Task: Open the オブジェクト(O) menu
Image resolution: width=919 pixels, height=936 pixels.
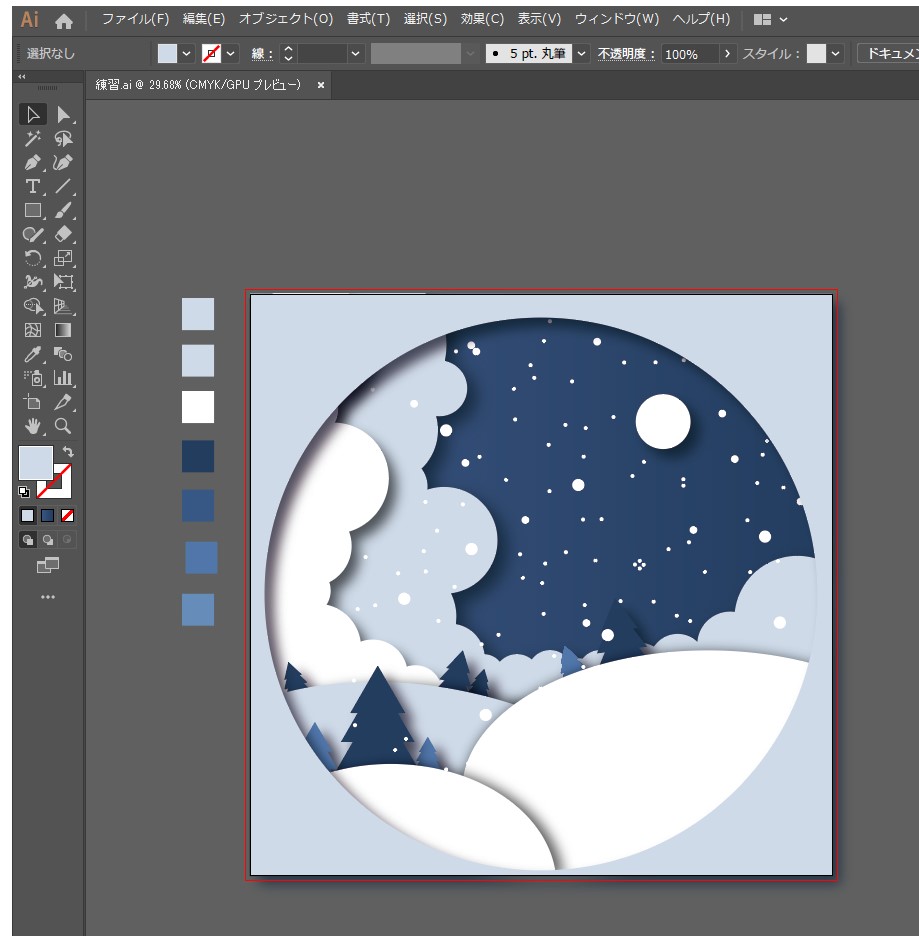Action: click(x=286, y=19)
